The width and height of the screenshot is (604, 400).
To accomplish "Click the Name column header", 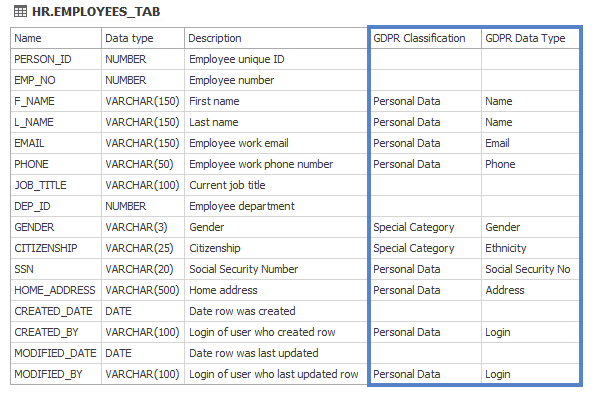I will 28,38.
